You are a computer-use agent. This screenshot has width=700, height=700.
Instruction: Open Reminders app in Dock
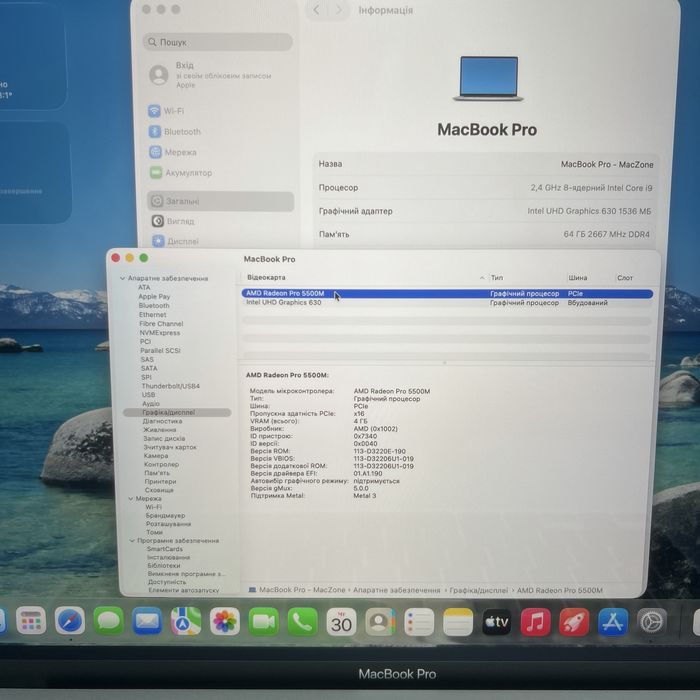click(x=419, y=621)
